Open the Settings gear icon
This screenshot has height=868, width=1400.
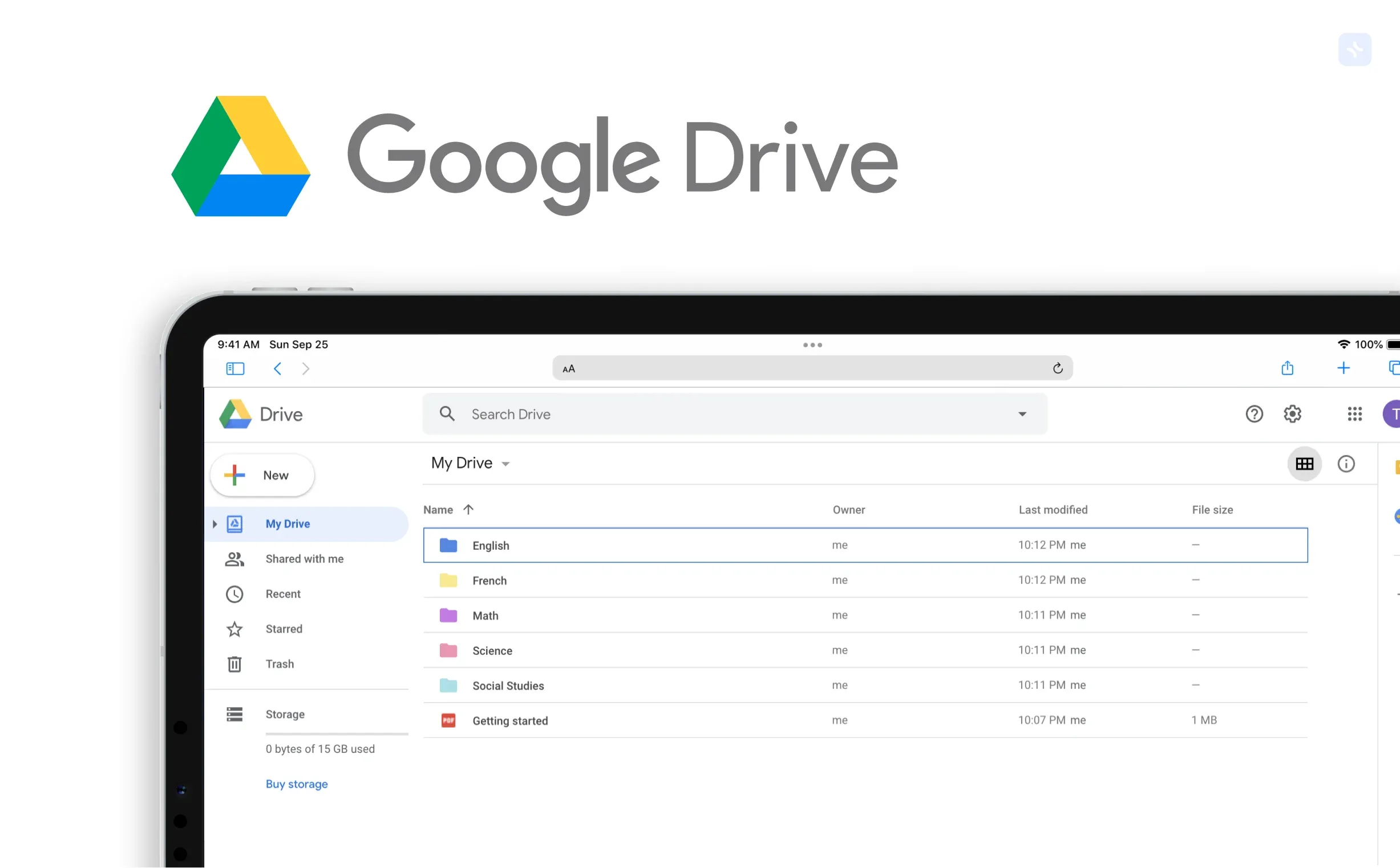tap(1292, 413)
